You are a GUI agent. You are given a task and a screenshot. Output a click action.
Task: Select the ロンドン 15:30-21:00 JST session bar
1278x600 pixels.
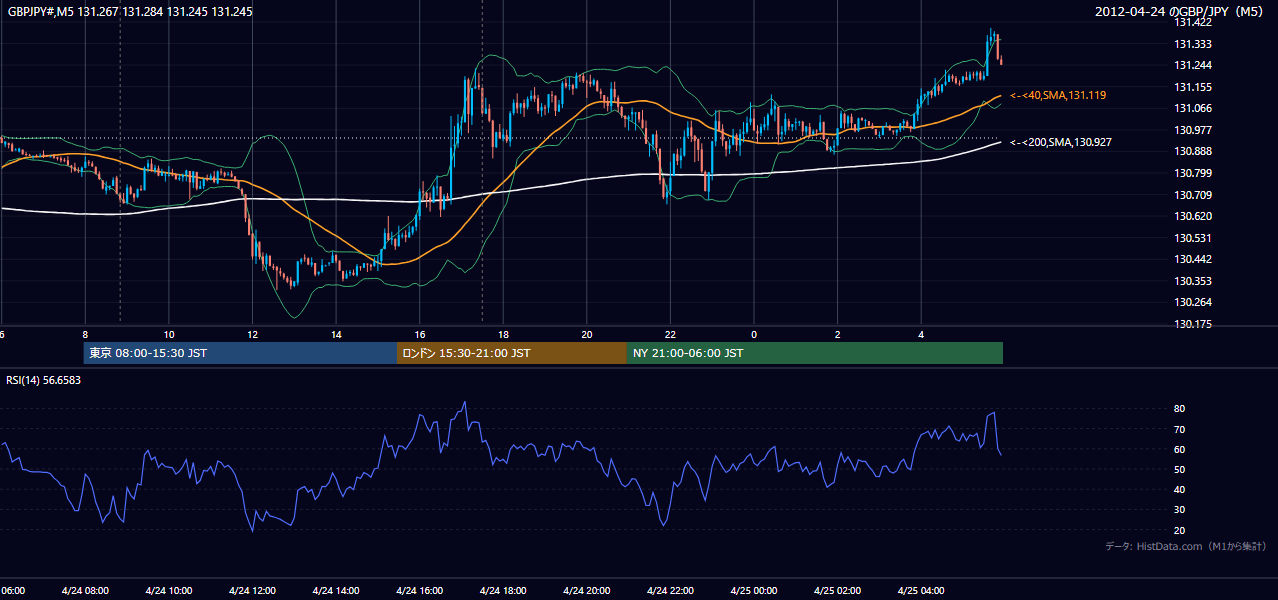(512, 353)
